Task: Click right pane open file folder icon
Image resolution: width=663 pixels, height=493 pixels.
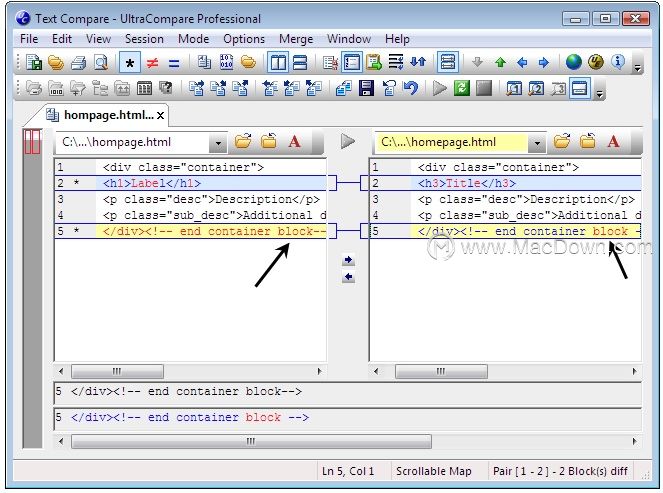Action: click(562, 141)
